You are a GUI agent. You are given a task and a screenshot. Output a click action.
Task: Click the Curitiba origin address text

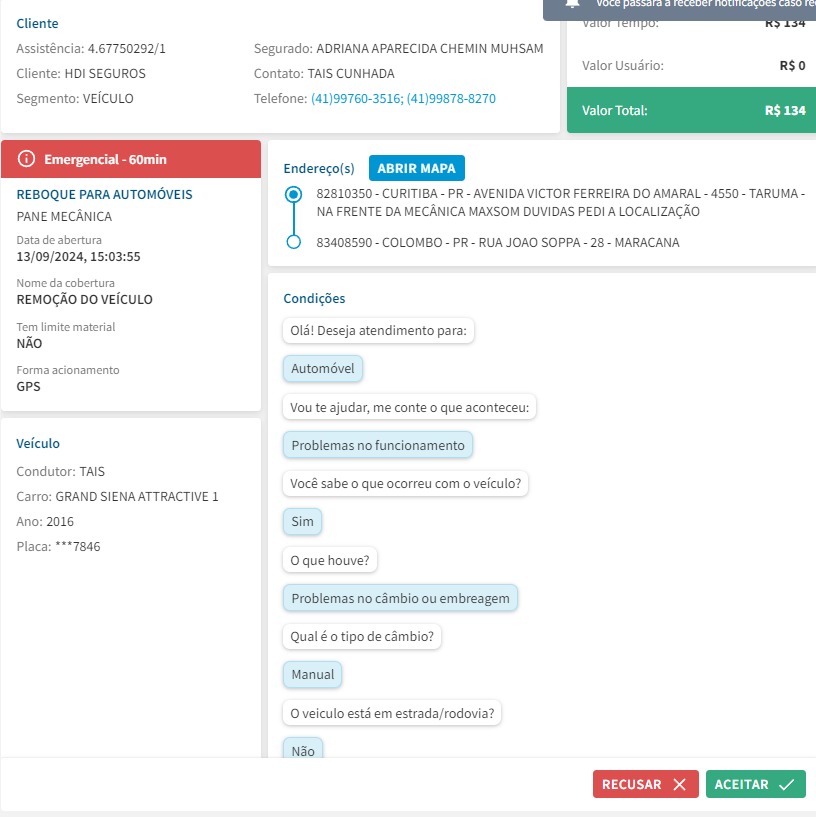[x=560, y=202]
